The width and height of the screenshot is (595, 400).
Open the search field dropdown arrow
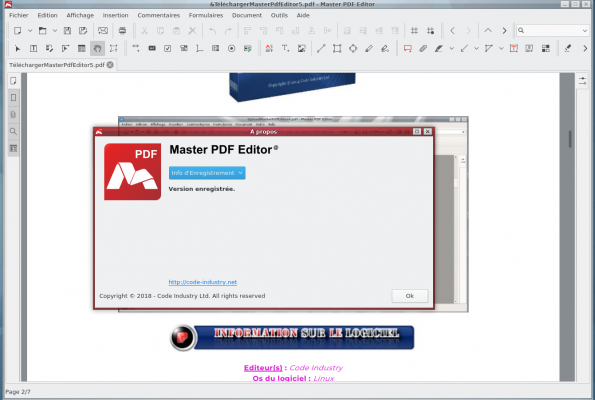point(585,30)
